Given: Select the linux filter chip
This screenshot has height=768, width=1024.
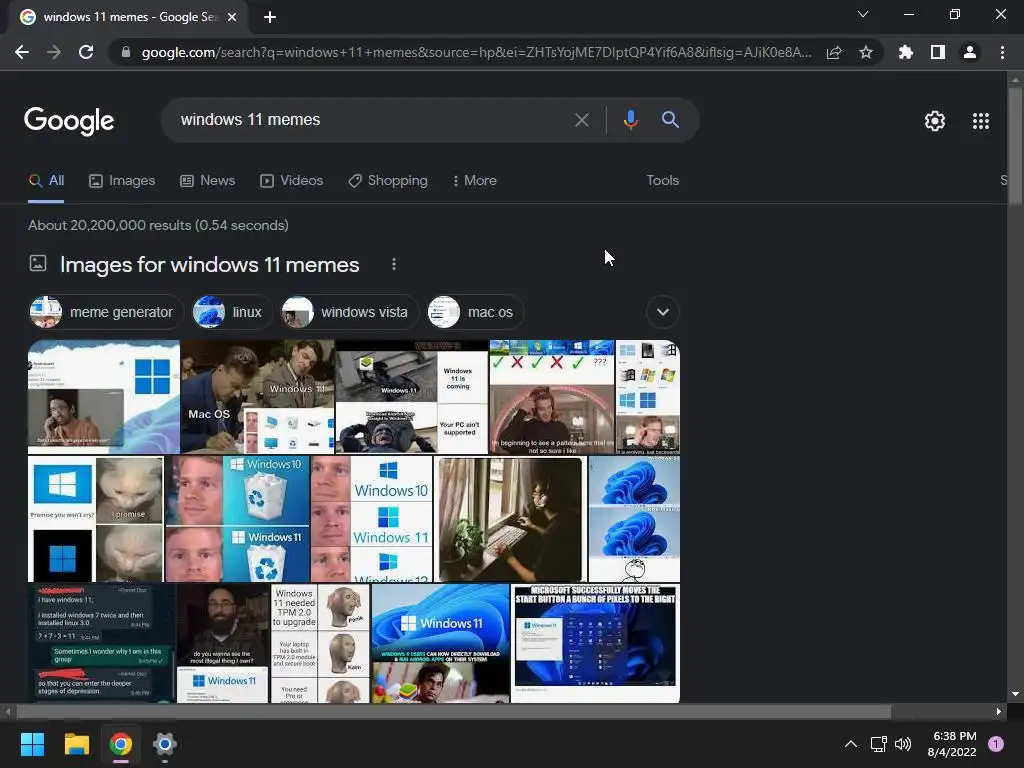Looking at the screenshot, I should 231,312.
